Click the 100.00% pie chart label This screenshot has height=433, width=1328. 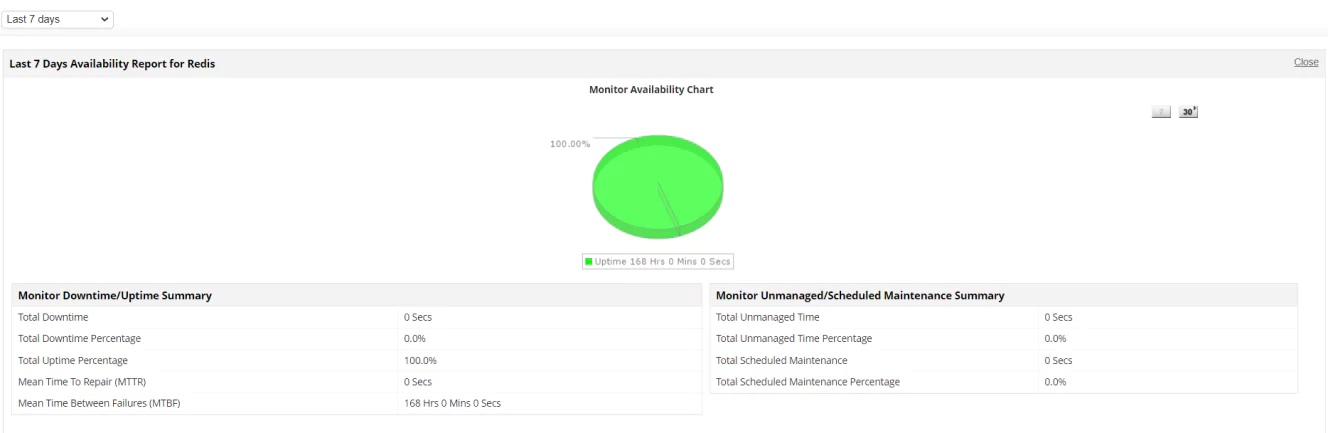coord(570,144)
